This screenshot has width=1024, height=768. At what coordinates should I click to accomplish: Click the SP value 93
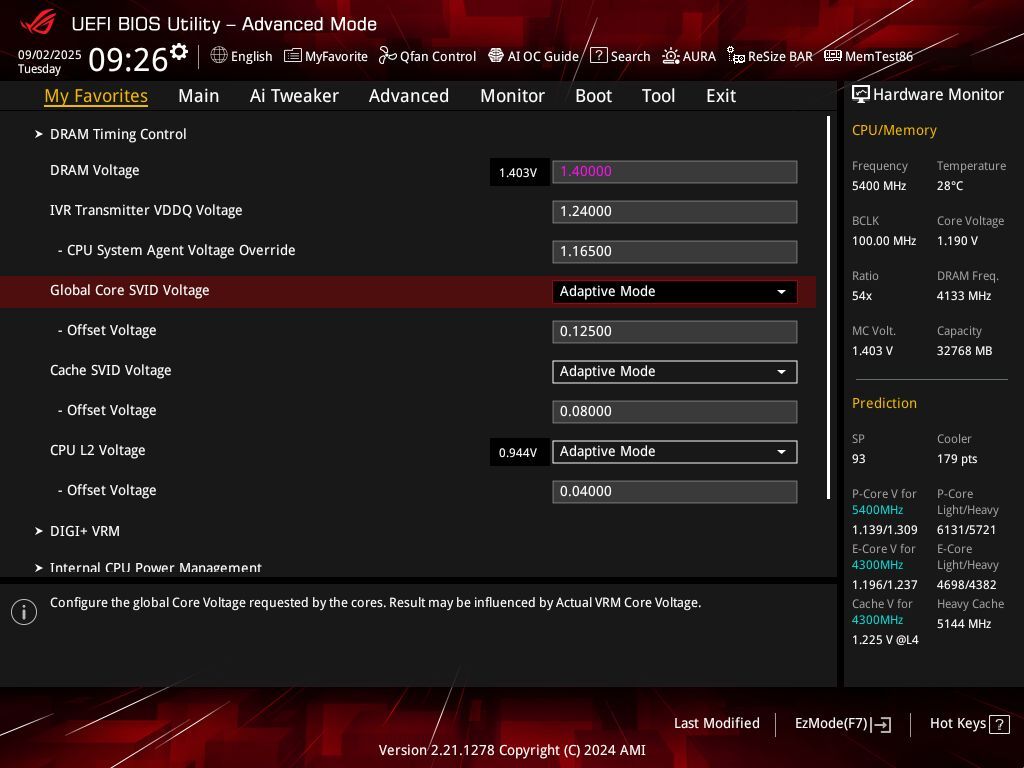[858, 458]
